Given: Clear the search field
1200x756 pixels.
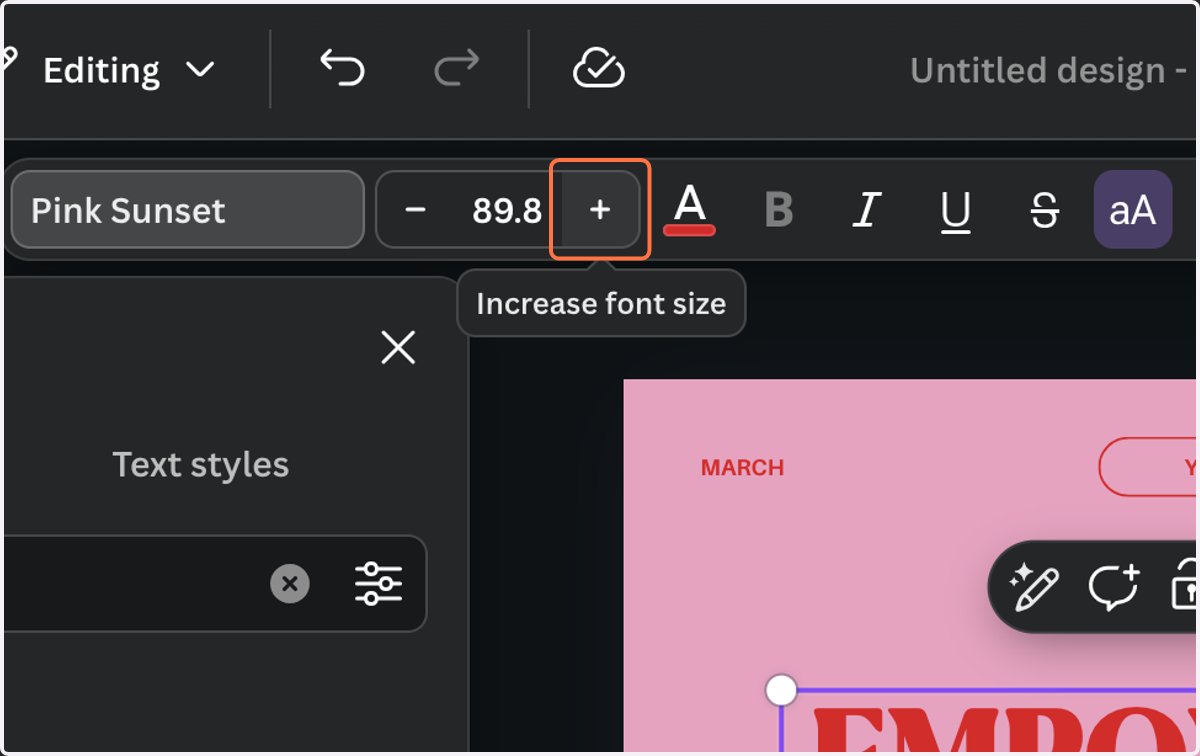Looking at the screenshot, I should point(290,583).
